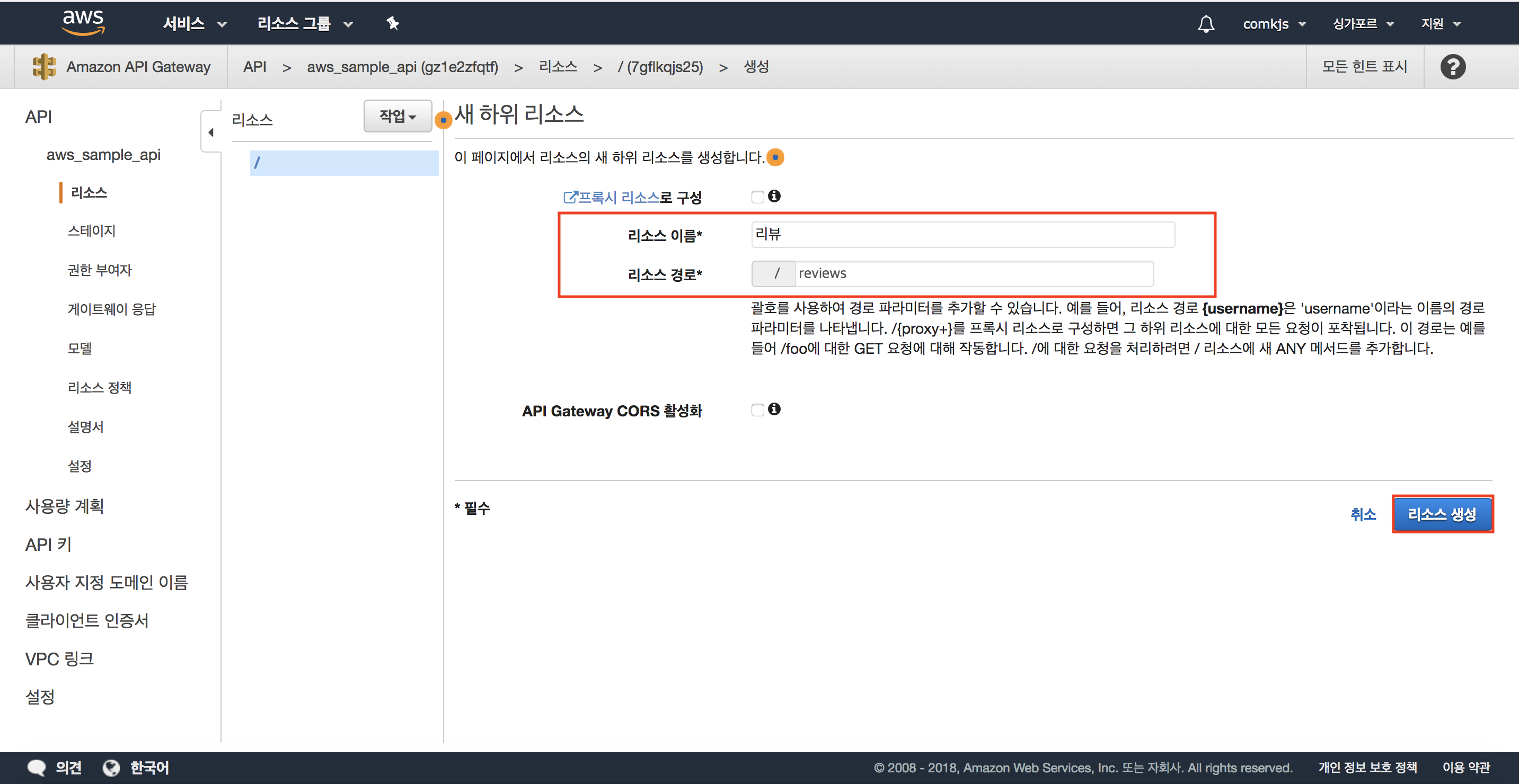Open notifications bell icon
This screenshot has height=784, width=1519.
click(x=1206, y=24)
